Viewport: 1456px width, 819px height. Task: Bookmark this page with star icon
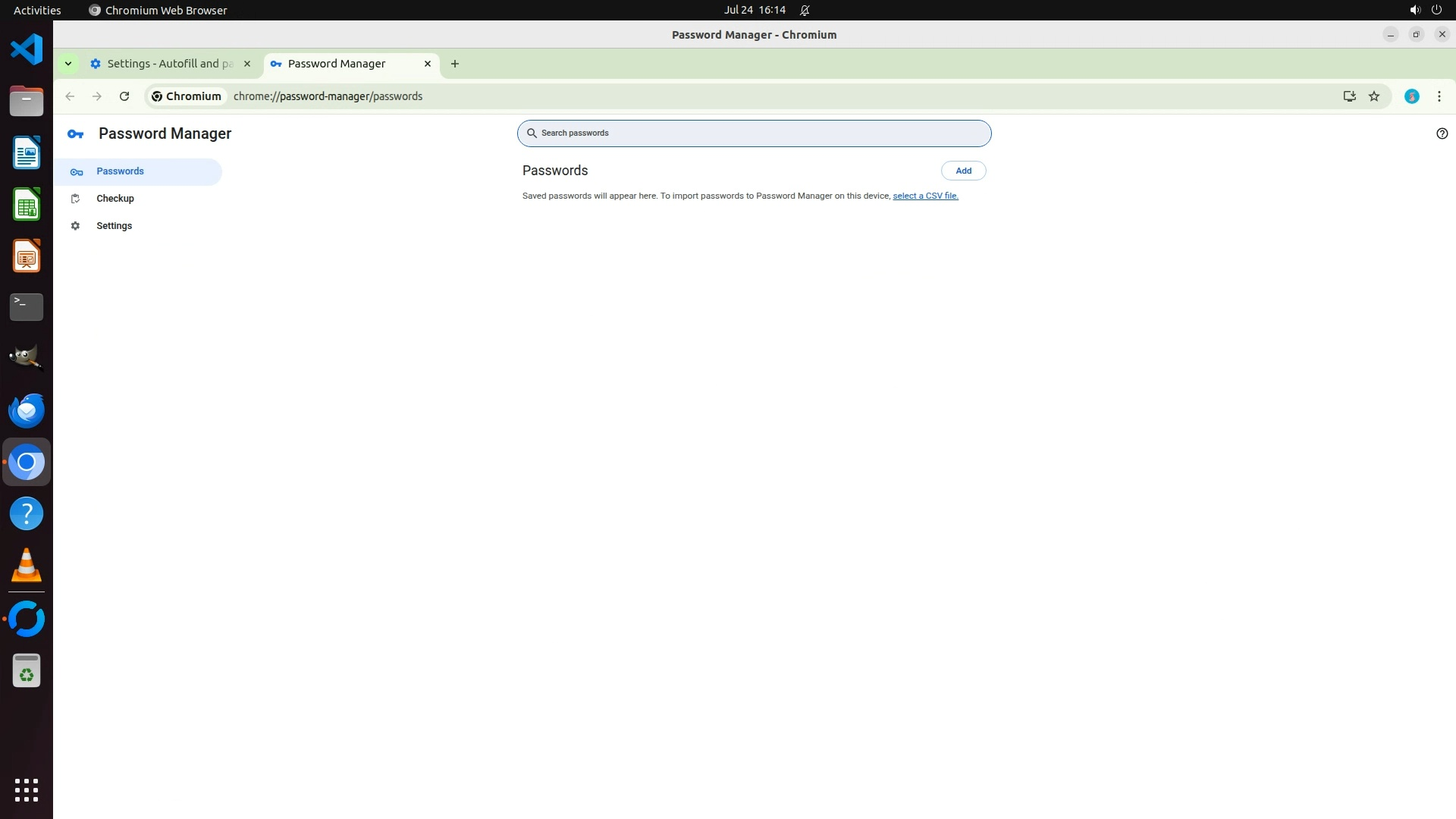click(x=1374, y=96)
